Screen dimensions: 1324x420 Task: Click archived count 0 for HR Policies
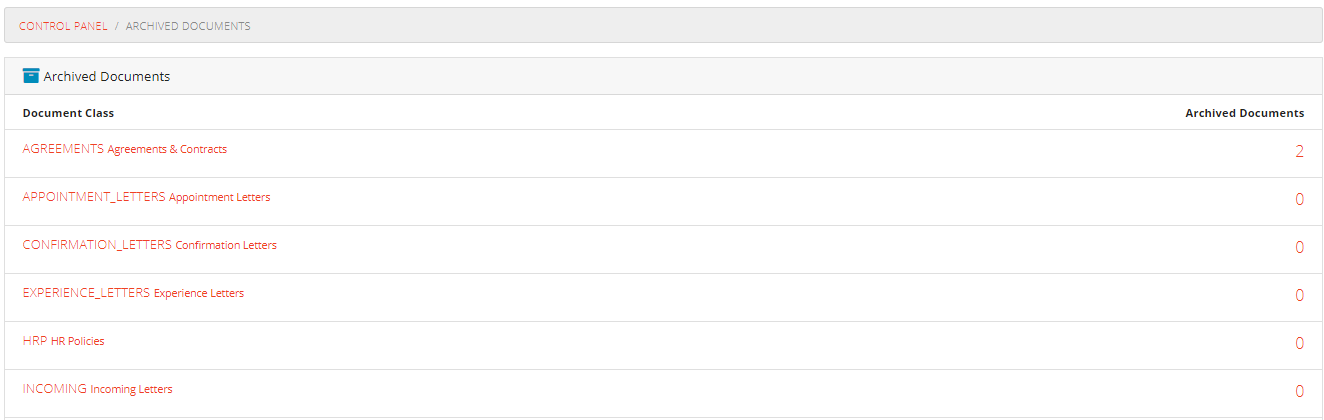tap(1299, 344)
